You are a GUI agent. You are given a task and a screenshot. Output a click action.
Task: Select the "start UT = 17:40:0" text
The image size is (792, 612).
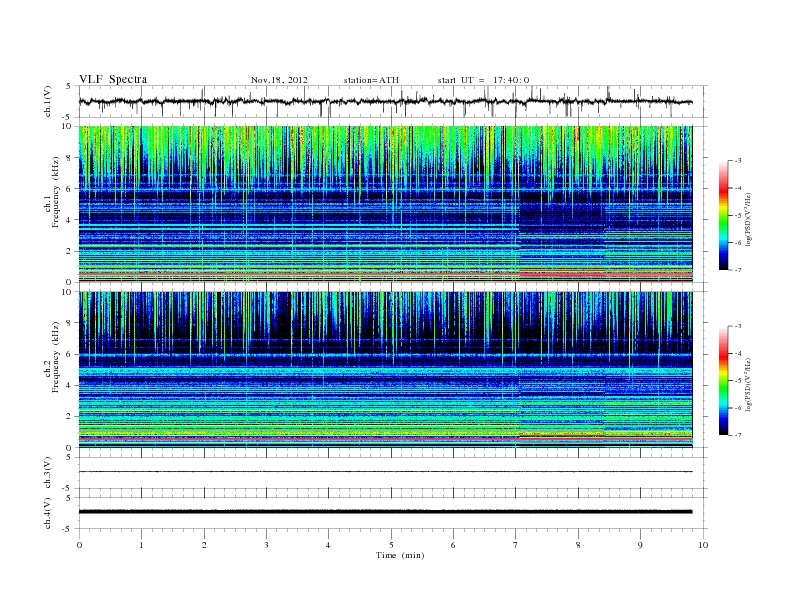click(x=483, y=80)
